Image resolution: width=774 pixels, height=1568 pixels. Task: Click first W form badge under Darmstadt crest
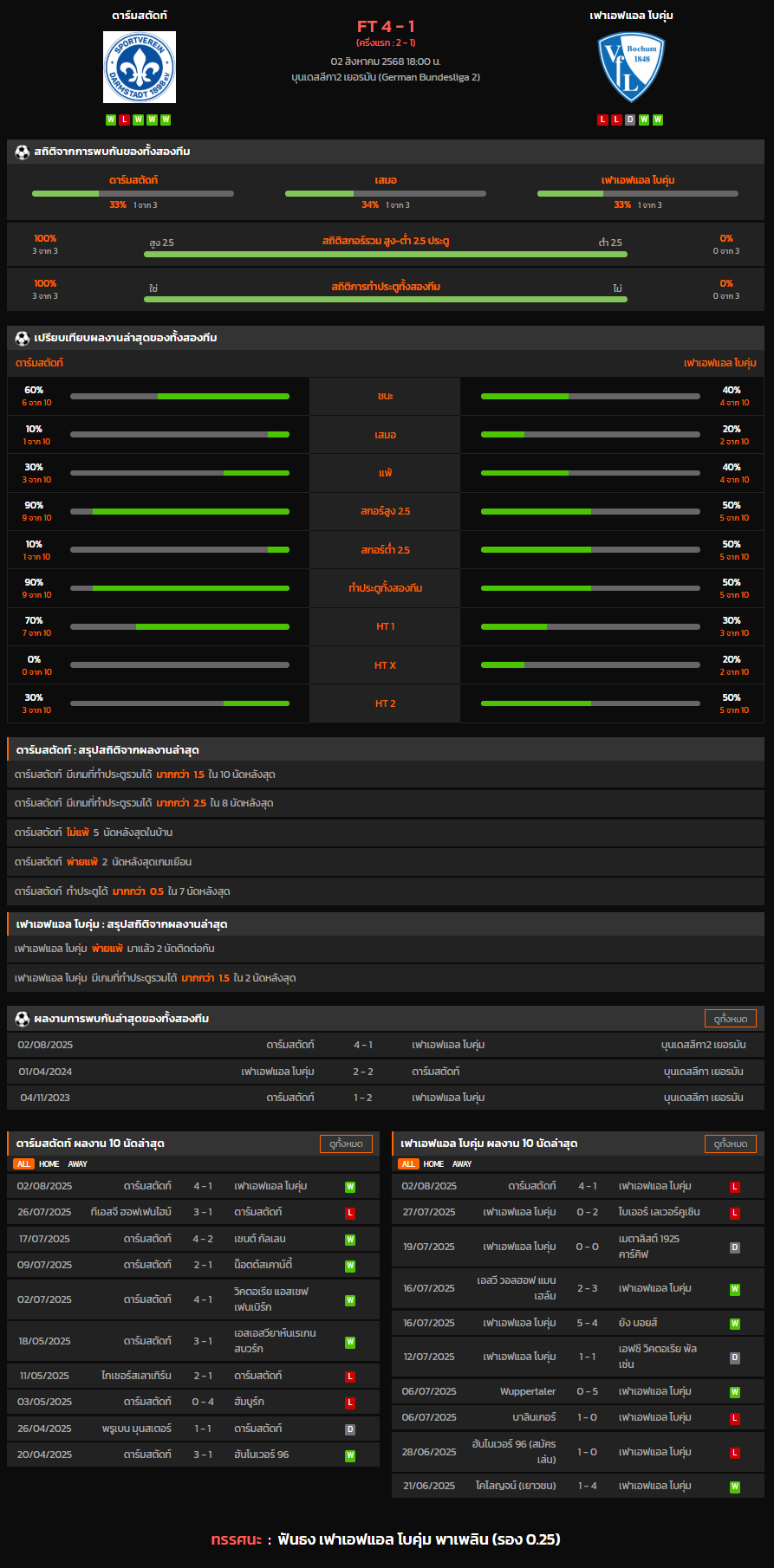coord(111,120)
